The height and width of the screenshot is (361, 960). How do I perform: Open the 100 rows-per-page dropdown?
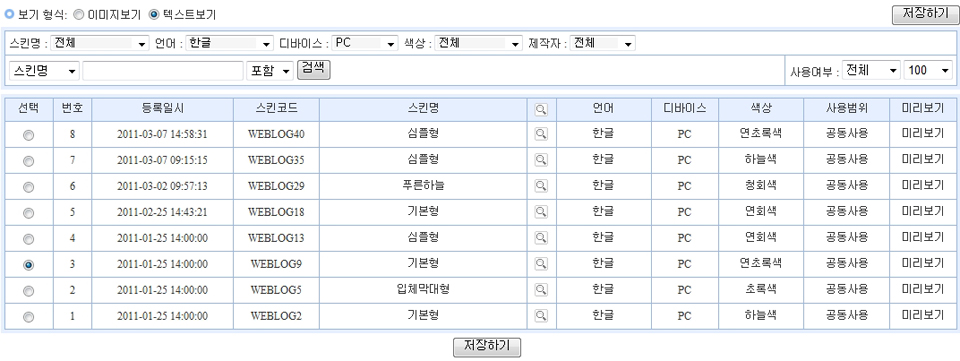point(928,70)
